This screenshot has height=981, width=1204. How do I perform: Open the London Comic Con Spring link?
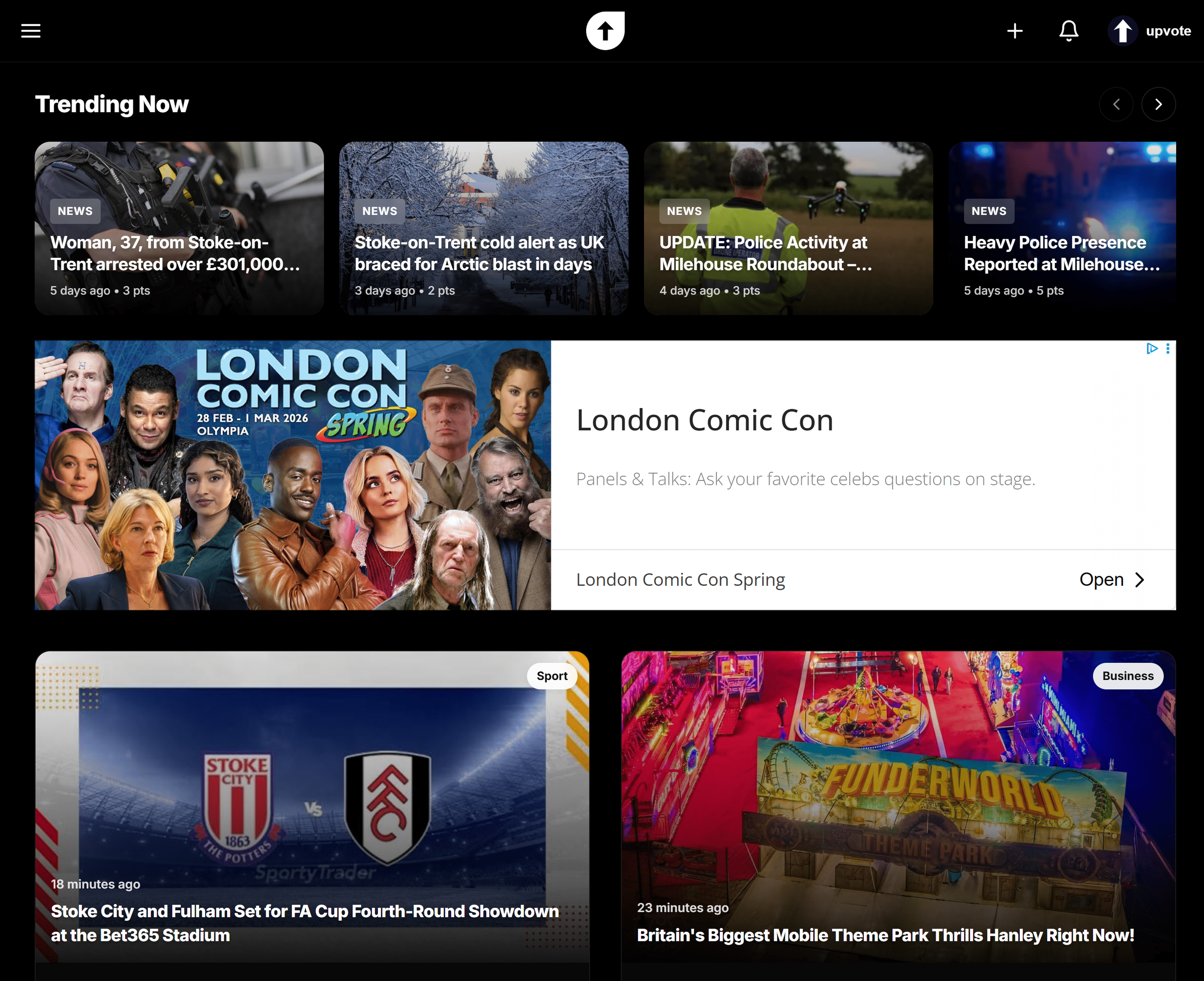pyautogui.click(x=680, y=580)
